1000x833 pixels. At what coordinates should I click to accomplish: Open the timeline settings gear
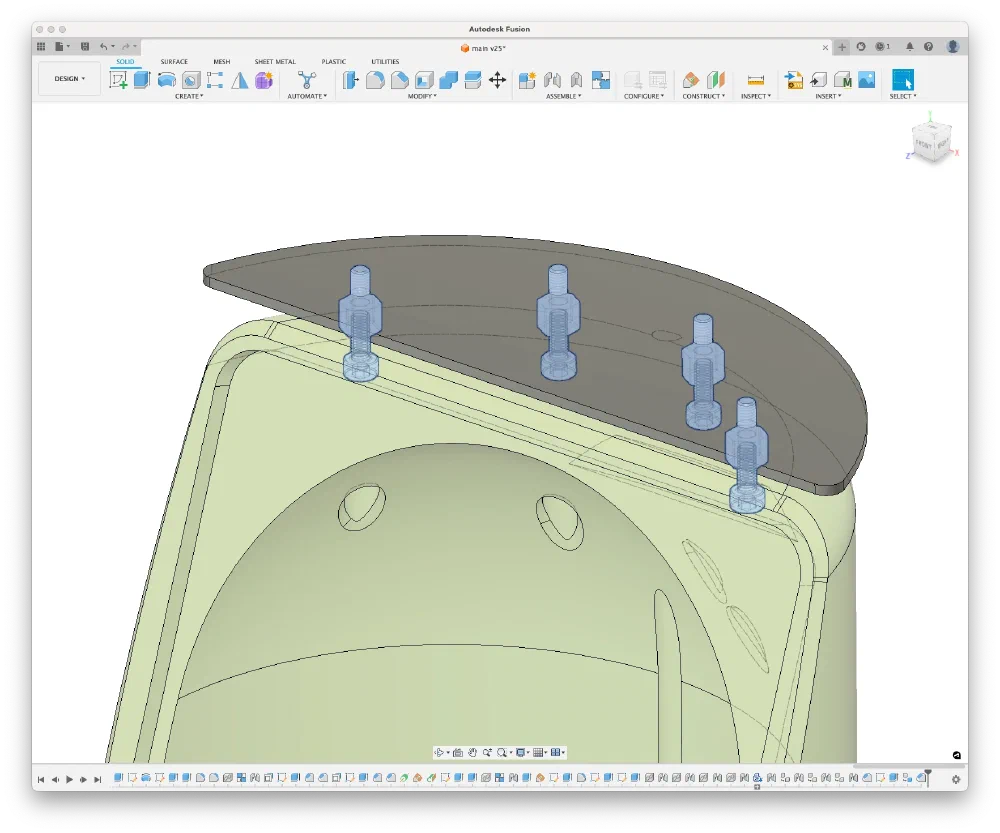point(956,779)
